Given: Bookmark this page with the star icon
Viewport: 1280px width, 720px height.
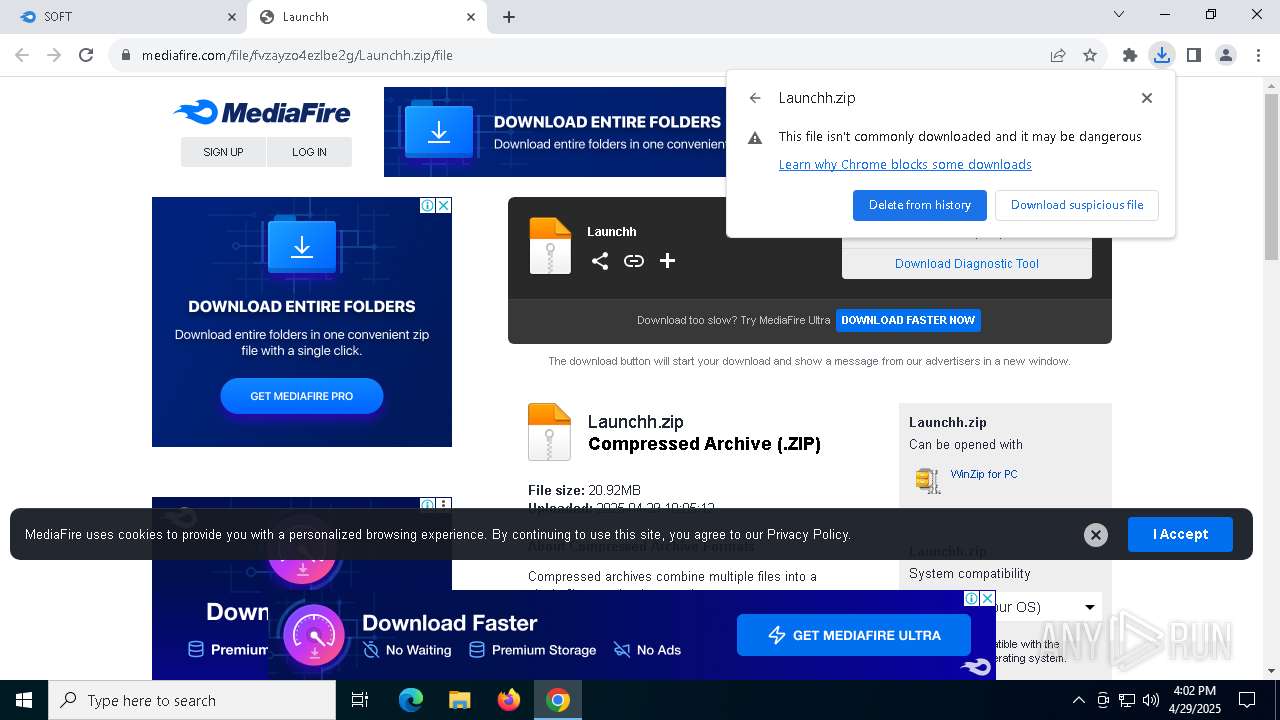Looking at the screenshot, I should click(1090, 55).
